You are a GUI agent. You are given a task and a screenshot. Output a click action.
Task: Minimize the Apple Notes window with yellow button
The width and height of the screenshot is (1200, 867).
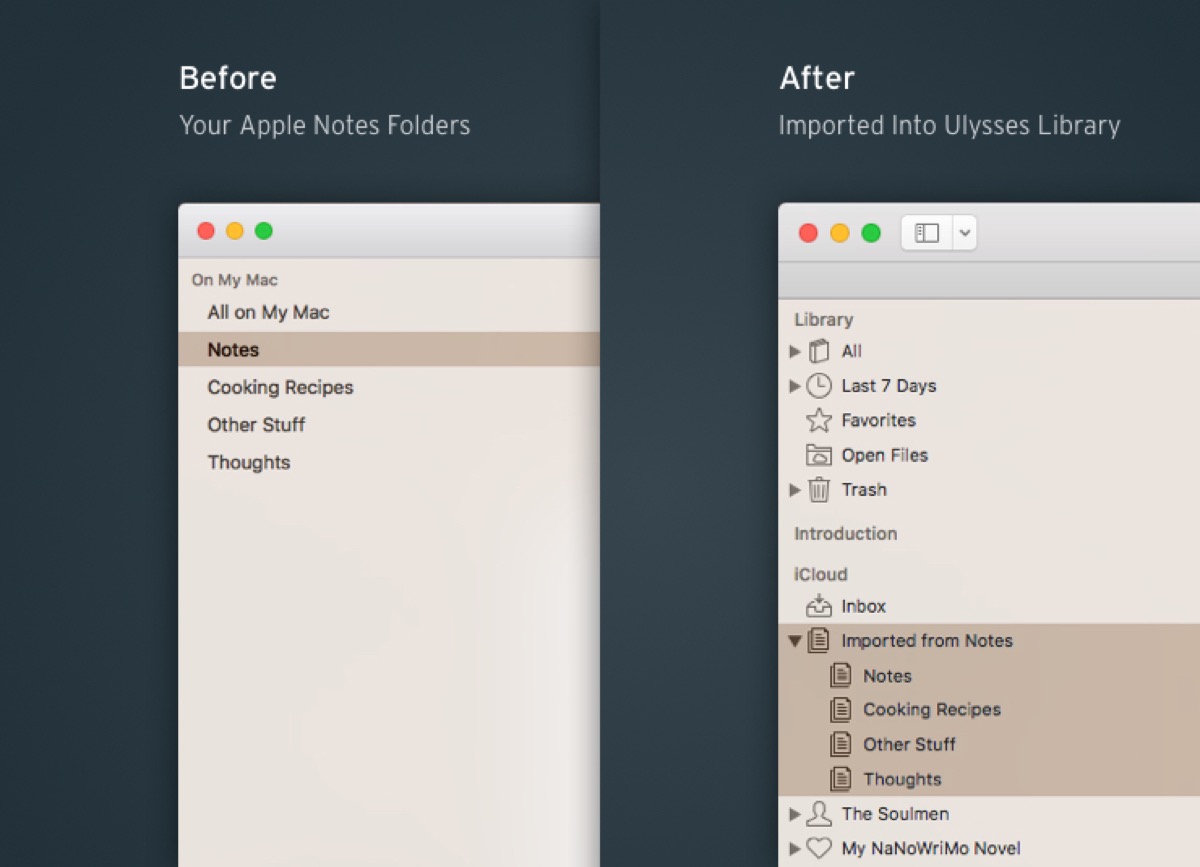click(235, 231)
